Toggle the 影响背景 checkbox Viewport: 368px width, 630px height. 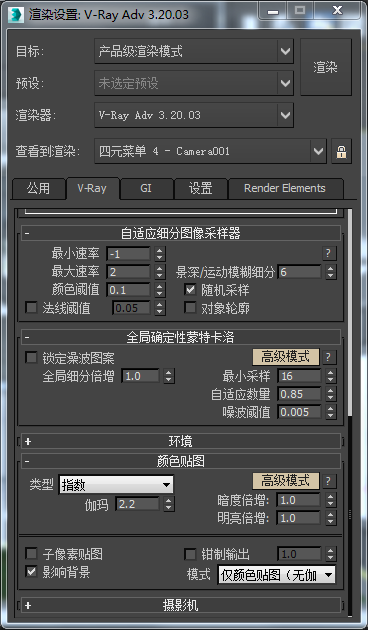coord(31,572)
